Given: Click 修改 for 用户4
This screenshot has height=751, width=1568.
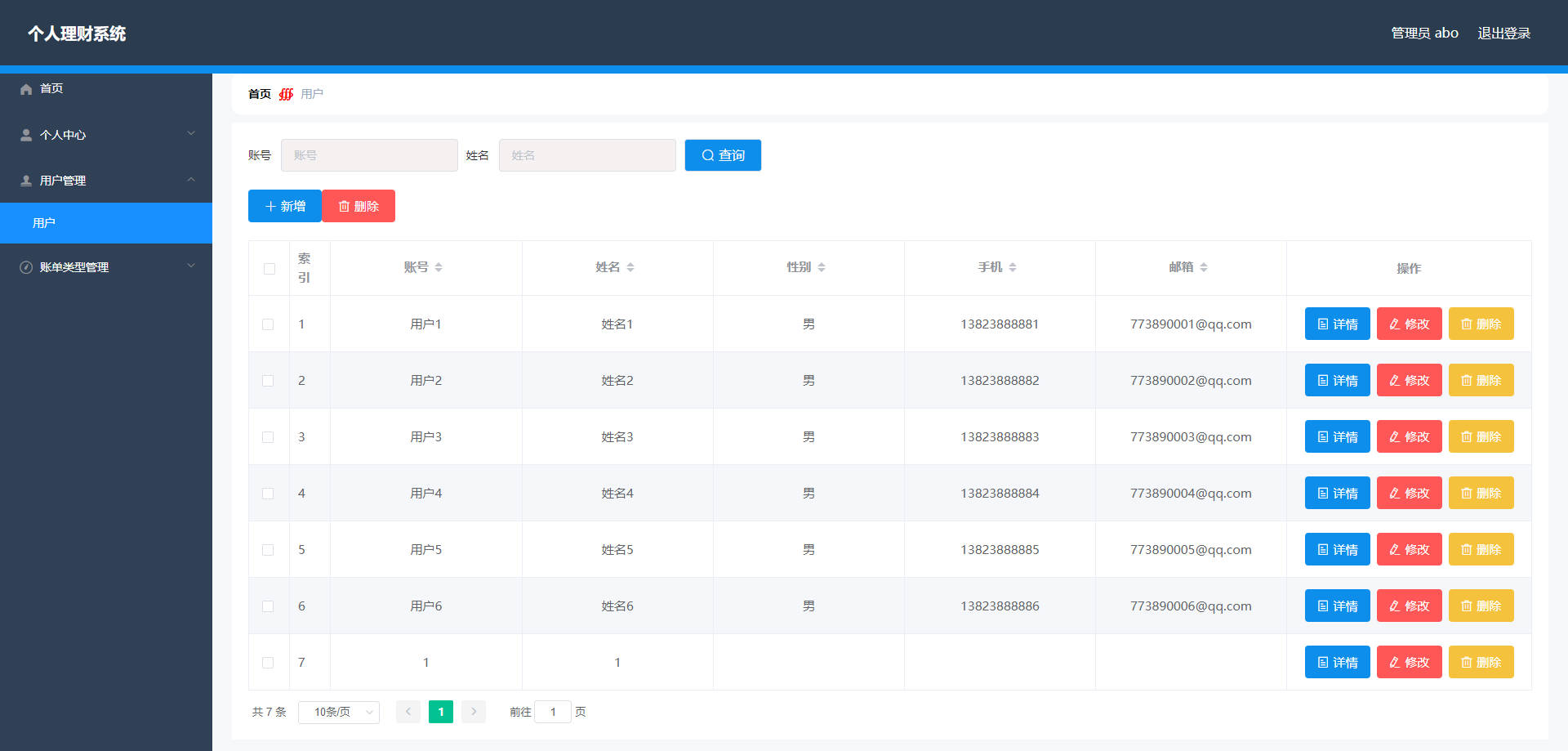Looking at the screenshot, I should pos(1410,493).
